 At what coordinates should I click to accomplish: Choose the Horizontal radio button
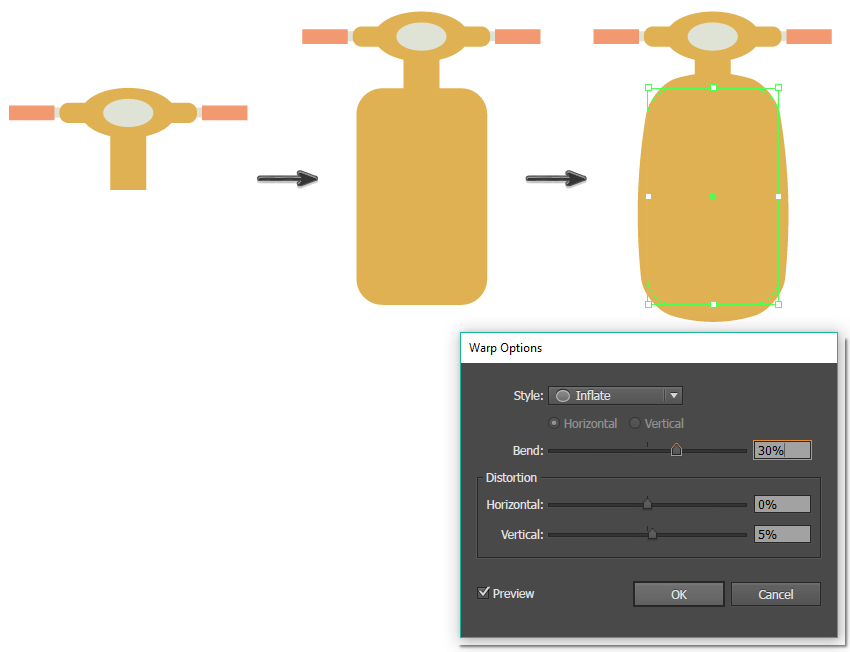(x=554, y=423)
